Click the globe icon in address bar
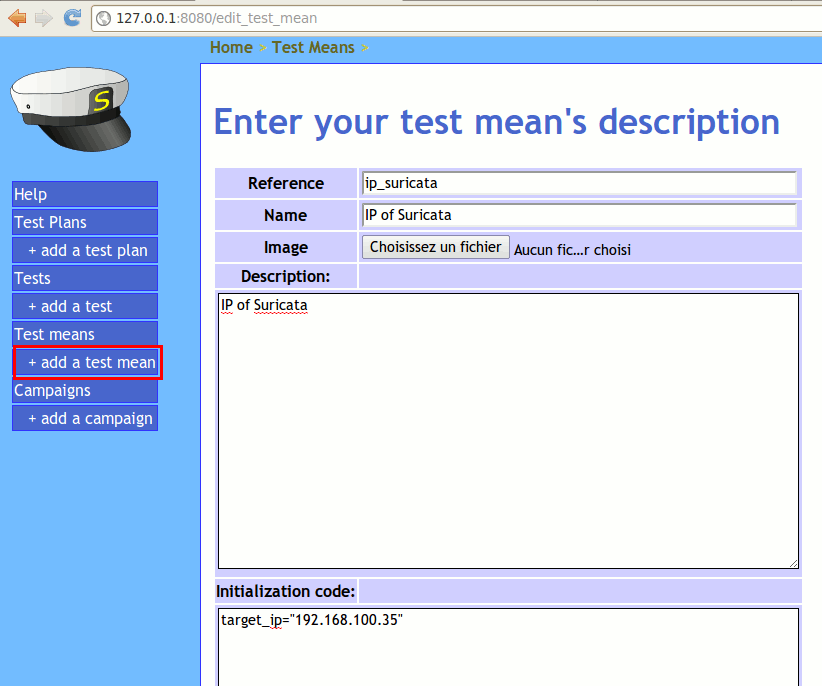 [x=103, y=18]
